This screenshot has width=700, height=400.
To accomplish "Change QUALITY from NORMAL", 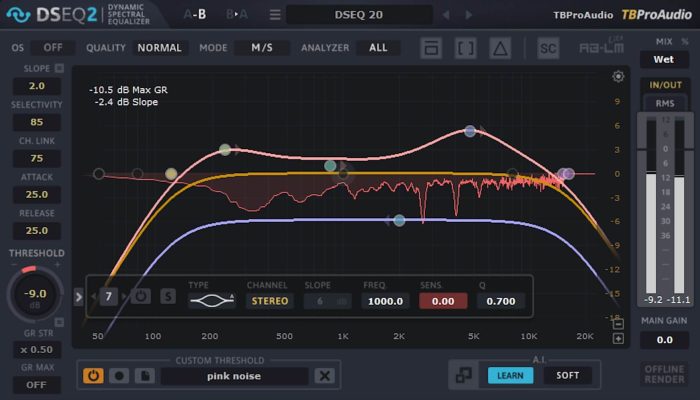I will tap(159, 48).
